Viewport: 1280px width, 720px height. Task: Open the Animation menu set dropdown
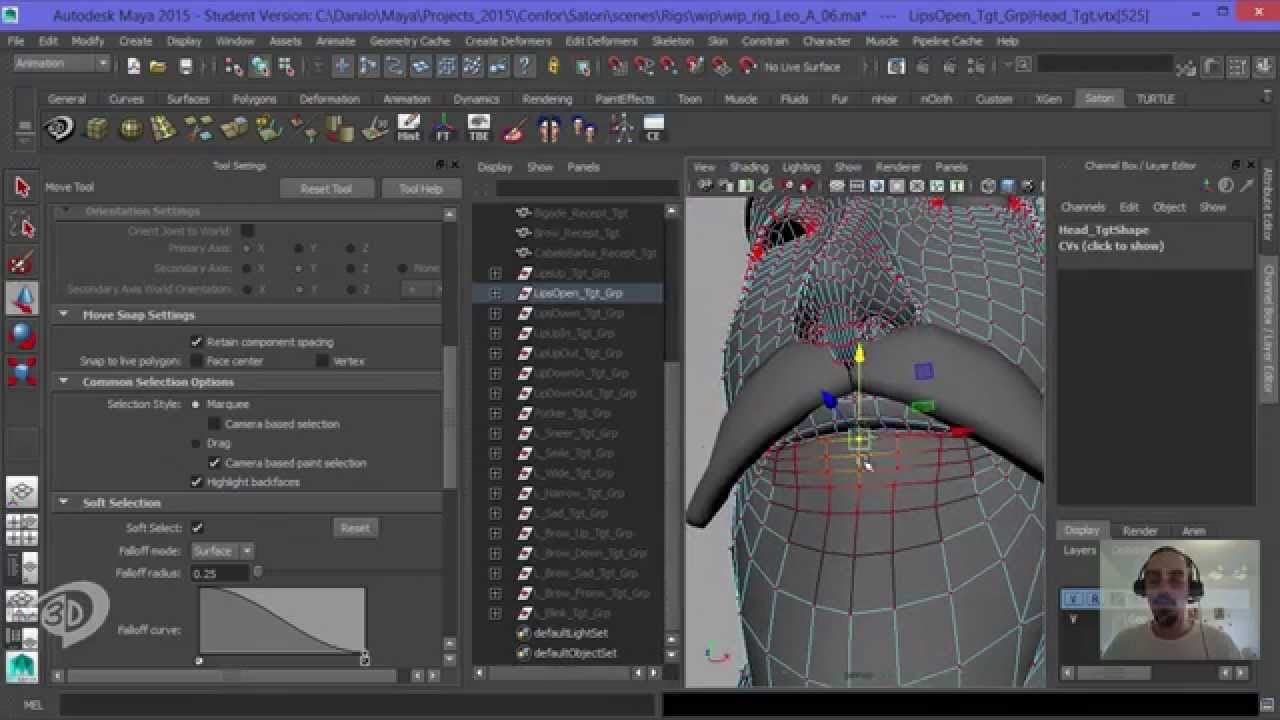click(61, 64)
